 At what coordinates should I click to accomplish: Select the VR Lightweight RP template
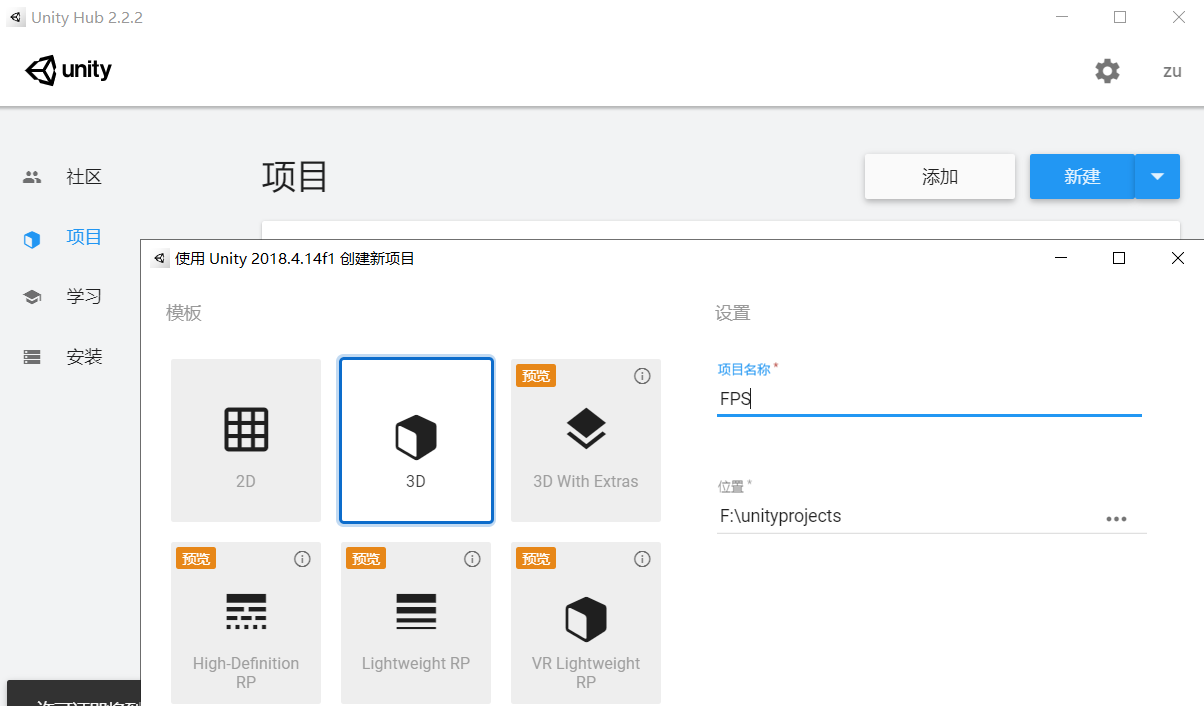(585, 622)
